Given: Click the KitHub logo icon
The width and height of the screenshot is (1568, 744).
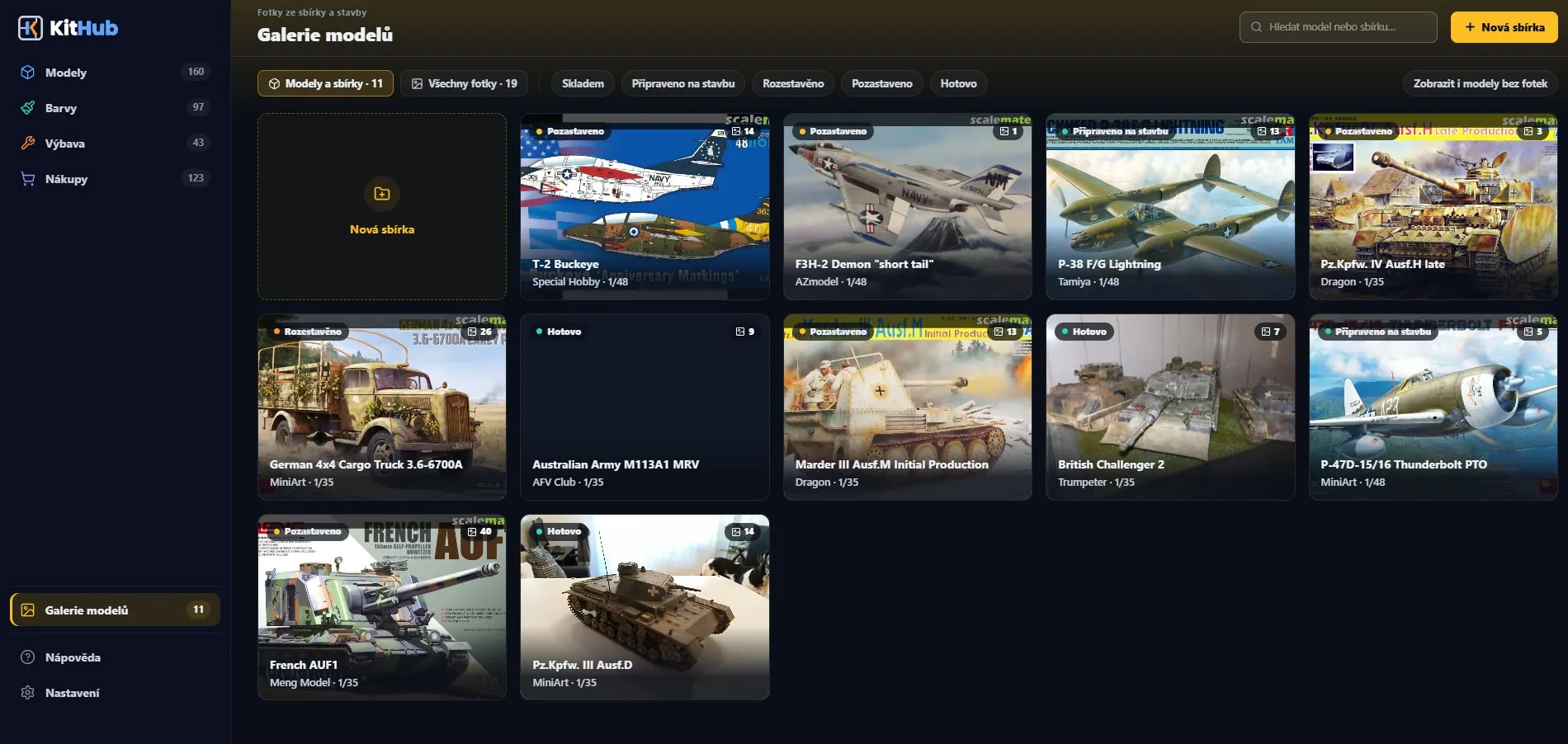Looking at the screenshot, I should [31, 28].
